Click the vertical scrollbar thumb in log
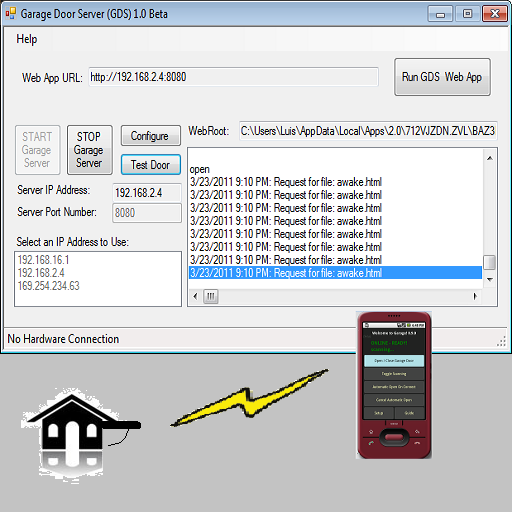This screenshot has height=512, width=512. click(490, 262)
